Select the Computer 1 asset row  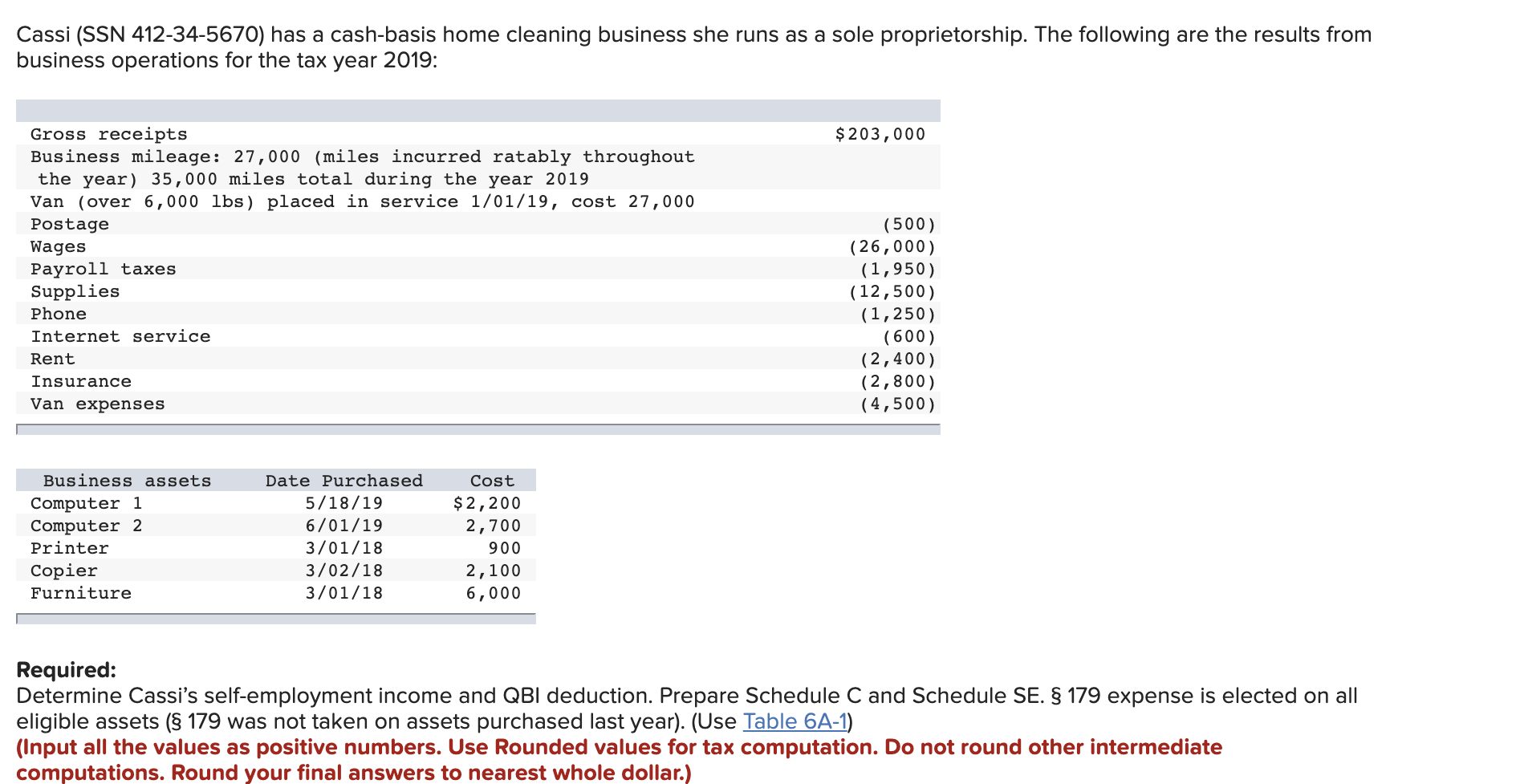click(x=276, y=503)
